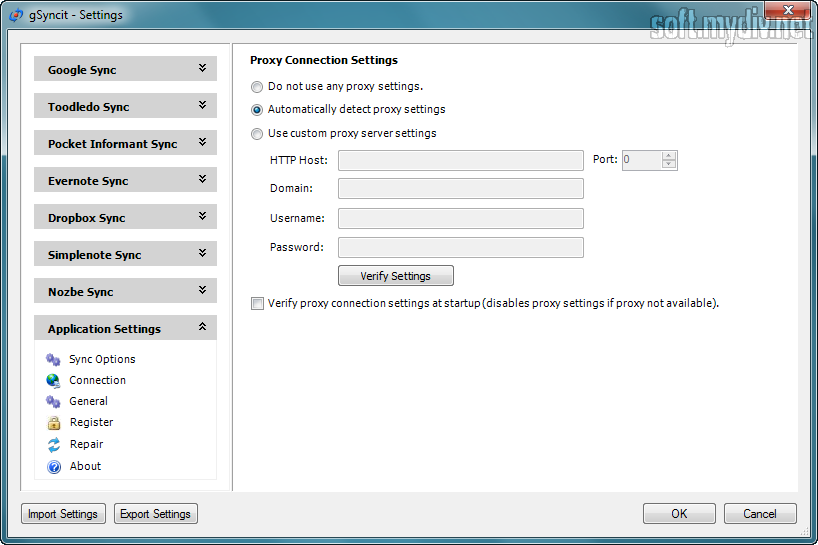Increase the Port number with up arrow
This screenshot has height=545, width=818.
[x=669, y=156]
